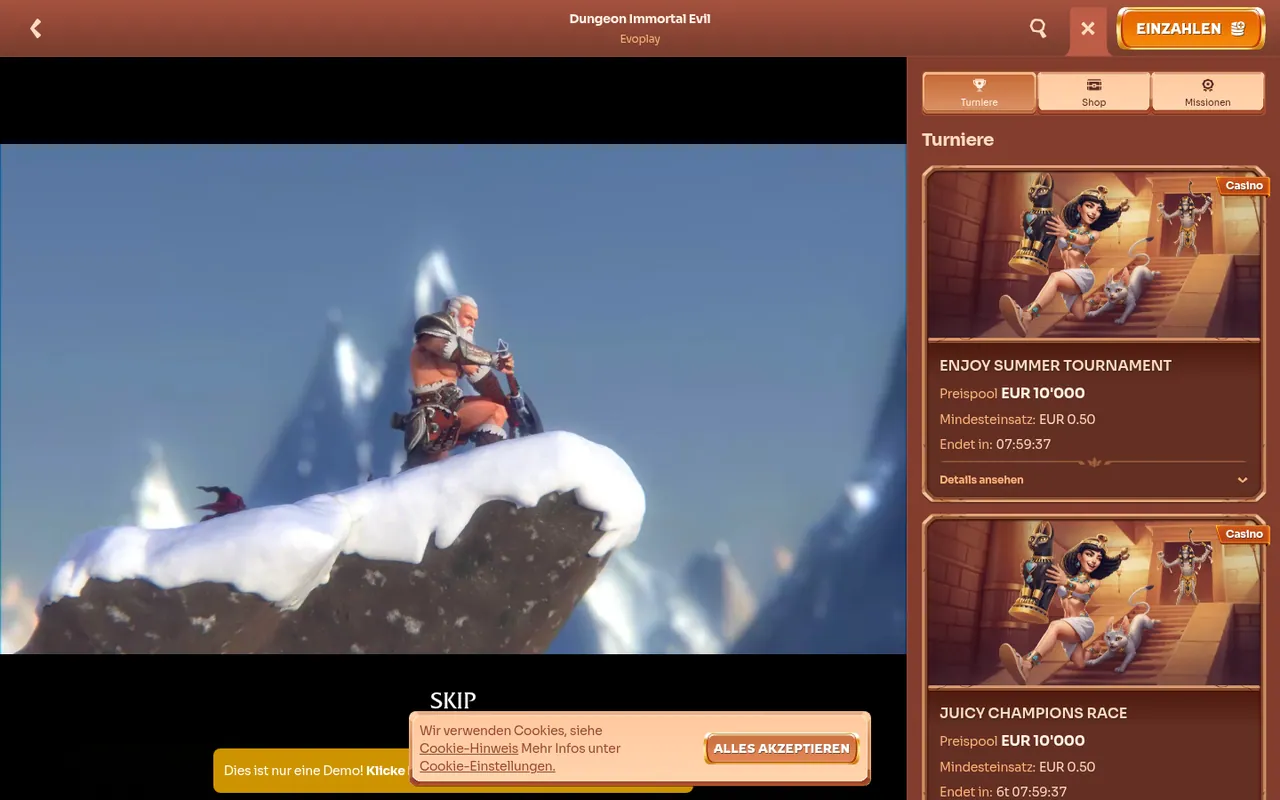Skip the game intro video
The width and height of the screenshot is (1280, 800).
pyautogui.click(x=453, y=700)
